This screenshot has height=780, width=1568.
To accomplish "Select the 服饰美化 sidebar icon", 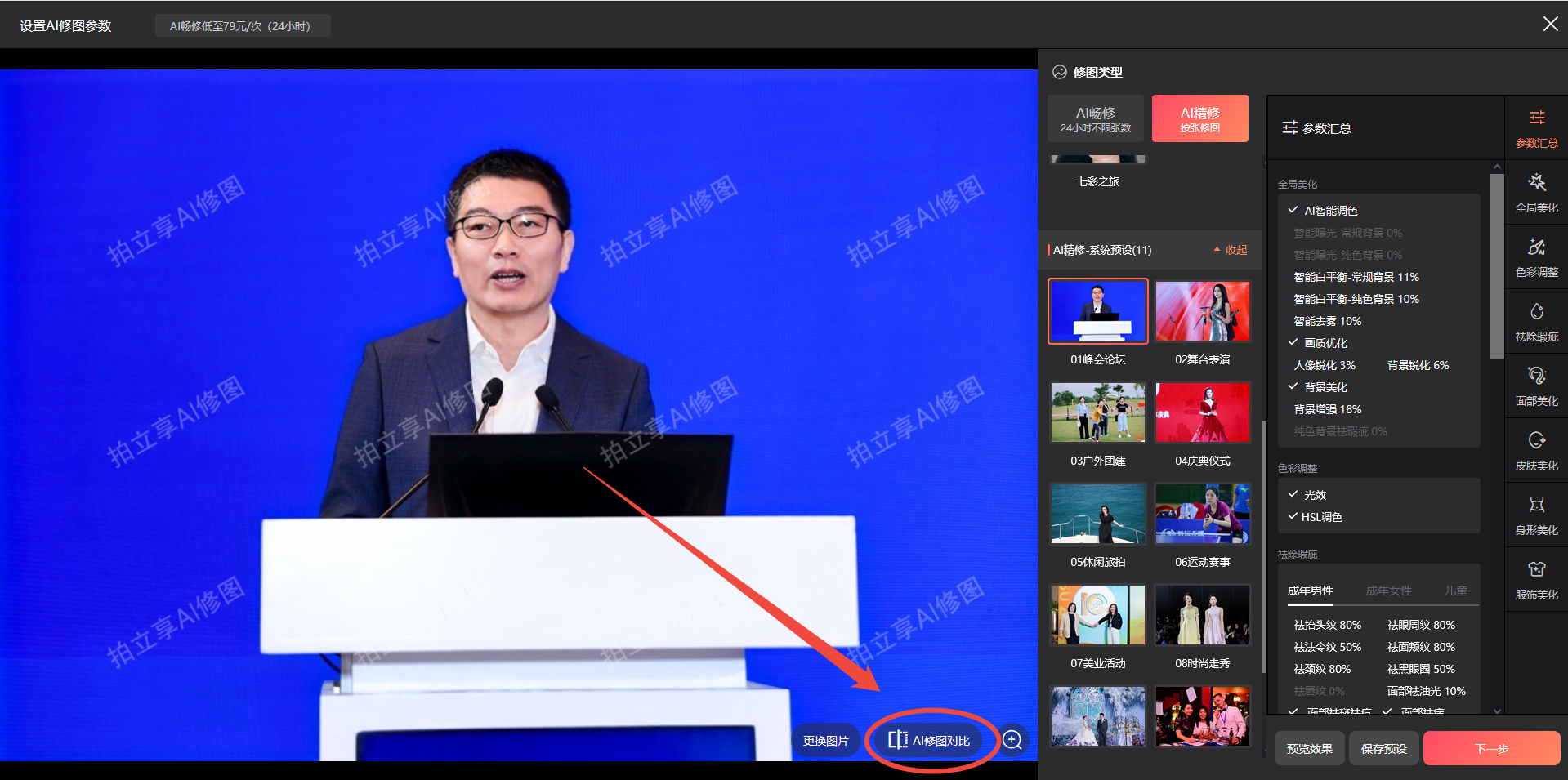I will pos(1536,580).
